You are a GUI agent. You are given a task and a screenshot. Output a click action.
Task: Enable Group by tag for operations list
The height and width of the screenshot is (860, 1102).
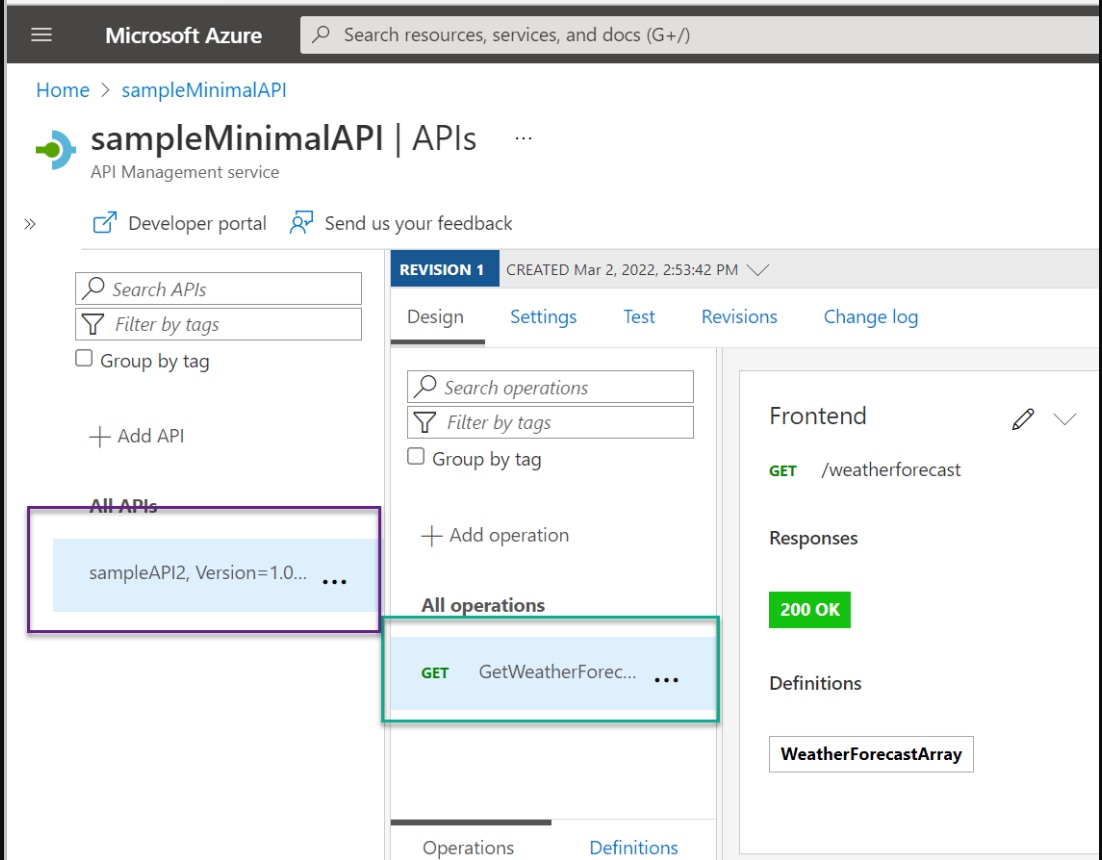click(x=417, y=457)
